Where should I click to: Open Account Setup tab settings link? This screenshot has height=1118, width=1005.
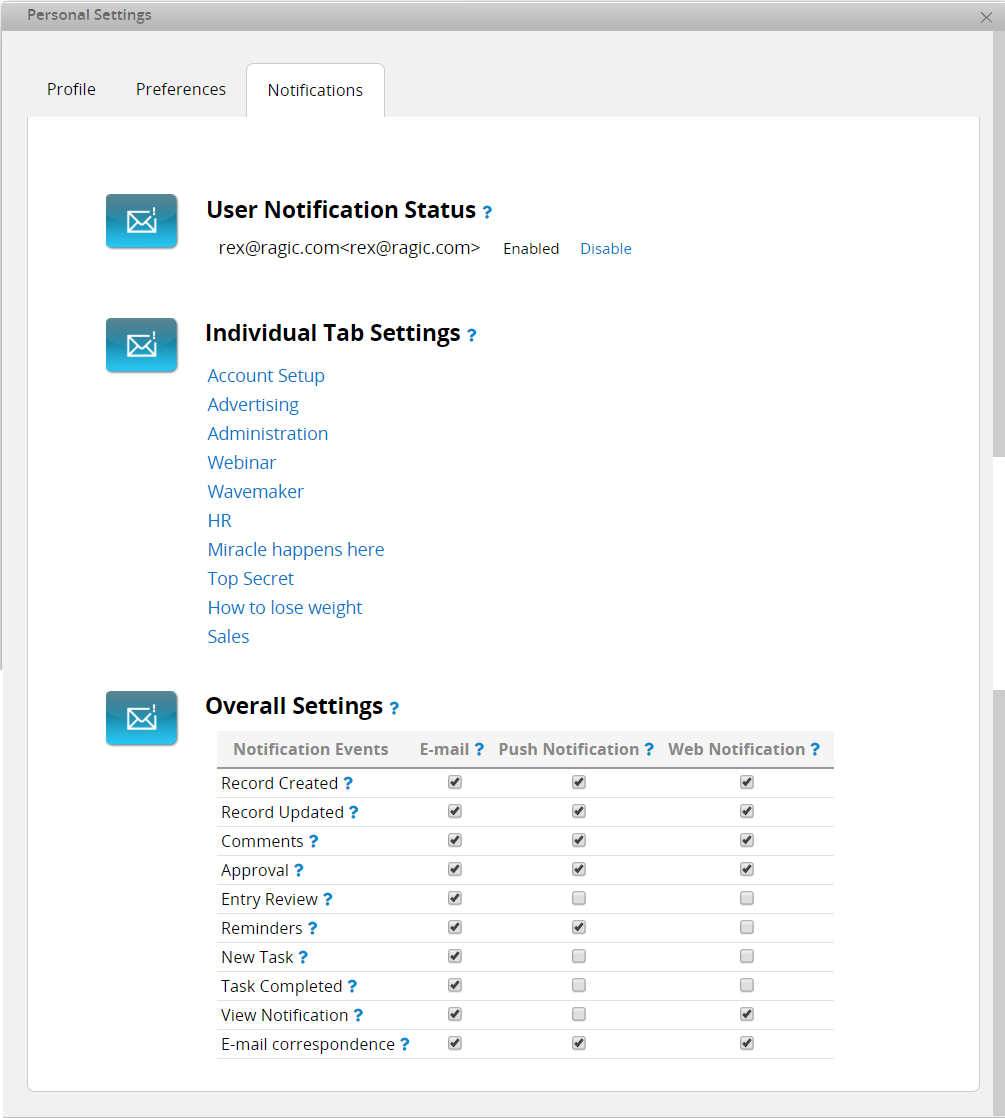tap(266, 376)
